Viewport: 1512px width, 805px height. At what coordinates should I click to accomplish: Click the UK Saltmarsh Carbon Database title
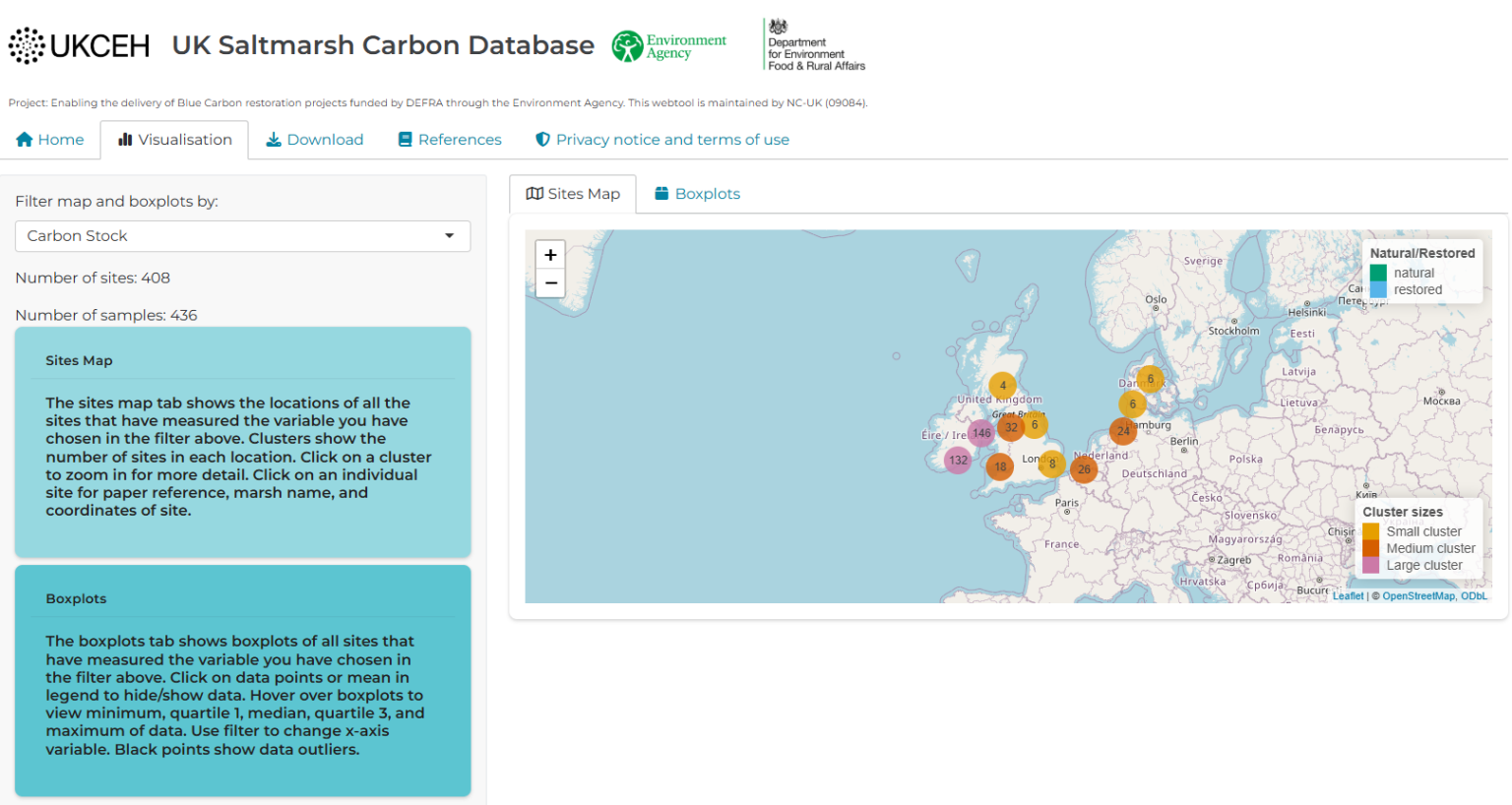pos(383,45)
